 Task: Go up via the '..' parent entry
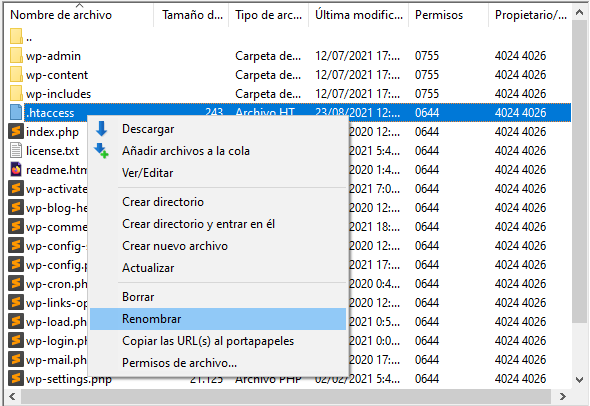coord(29,39)
